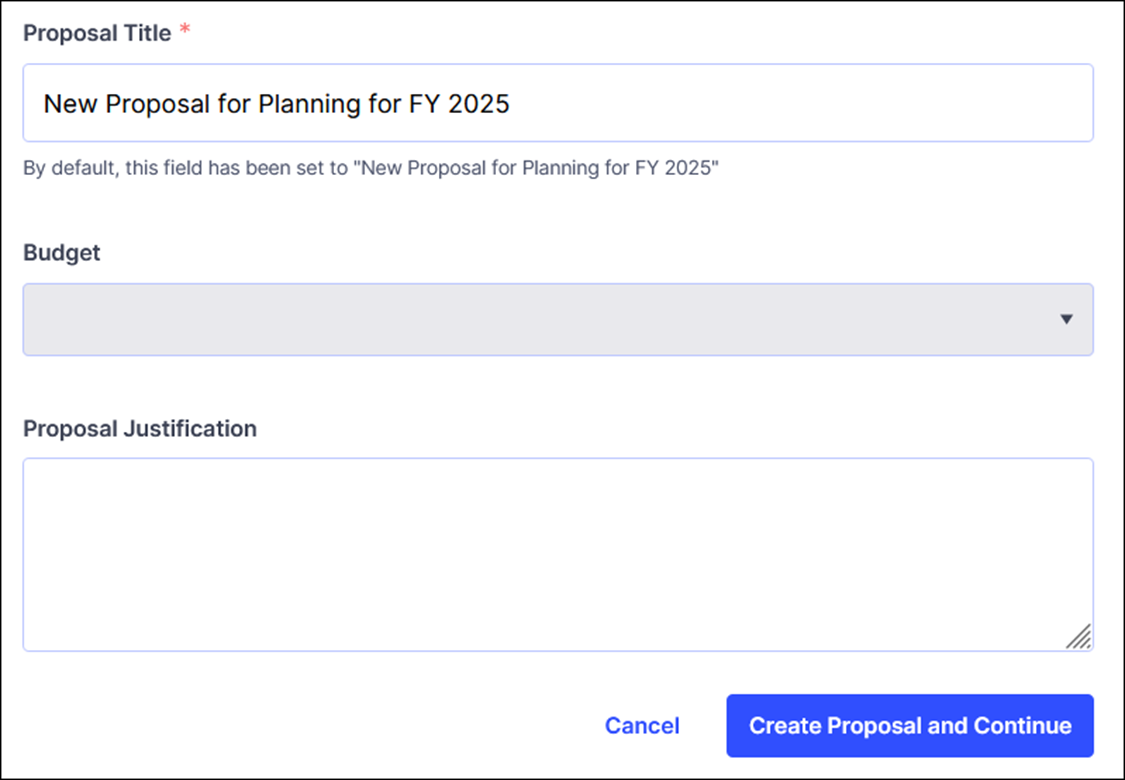Click the red required asterisk
1125x780 pixels.
[185, 31]
